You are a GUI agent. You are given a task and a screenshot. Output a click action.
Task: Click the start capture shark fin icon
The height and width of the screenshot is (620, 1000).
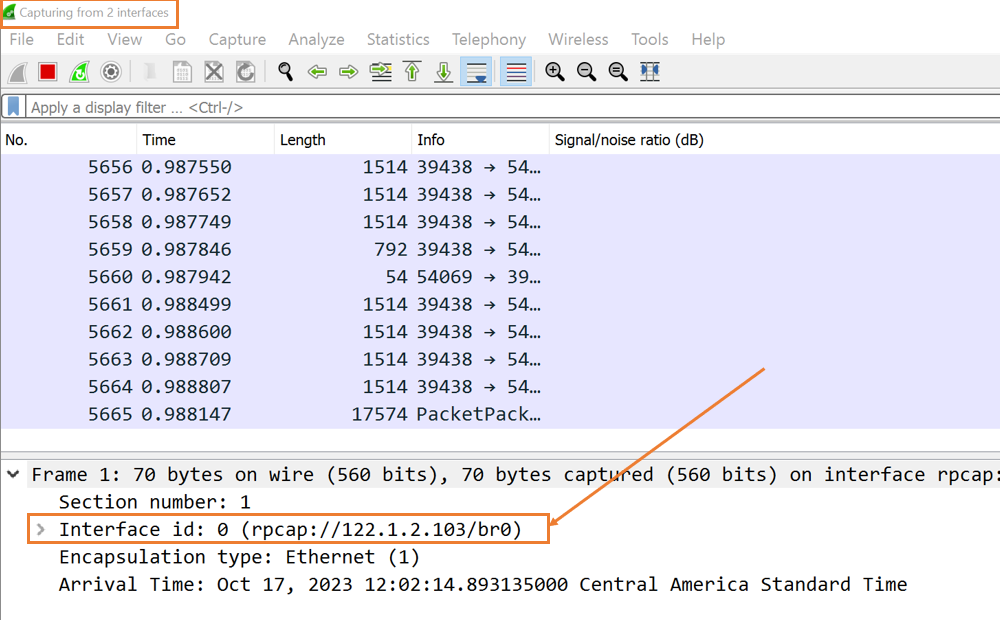coord(18,72)
